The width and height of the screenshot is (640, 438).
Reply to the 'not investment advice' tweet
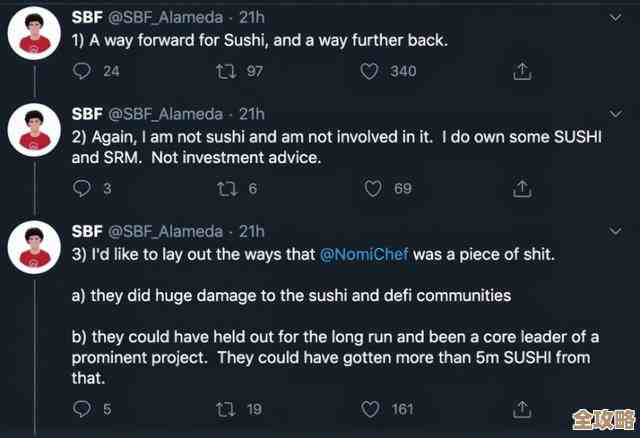[x=83, y=188]
